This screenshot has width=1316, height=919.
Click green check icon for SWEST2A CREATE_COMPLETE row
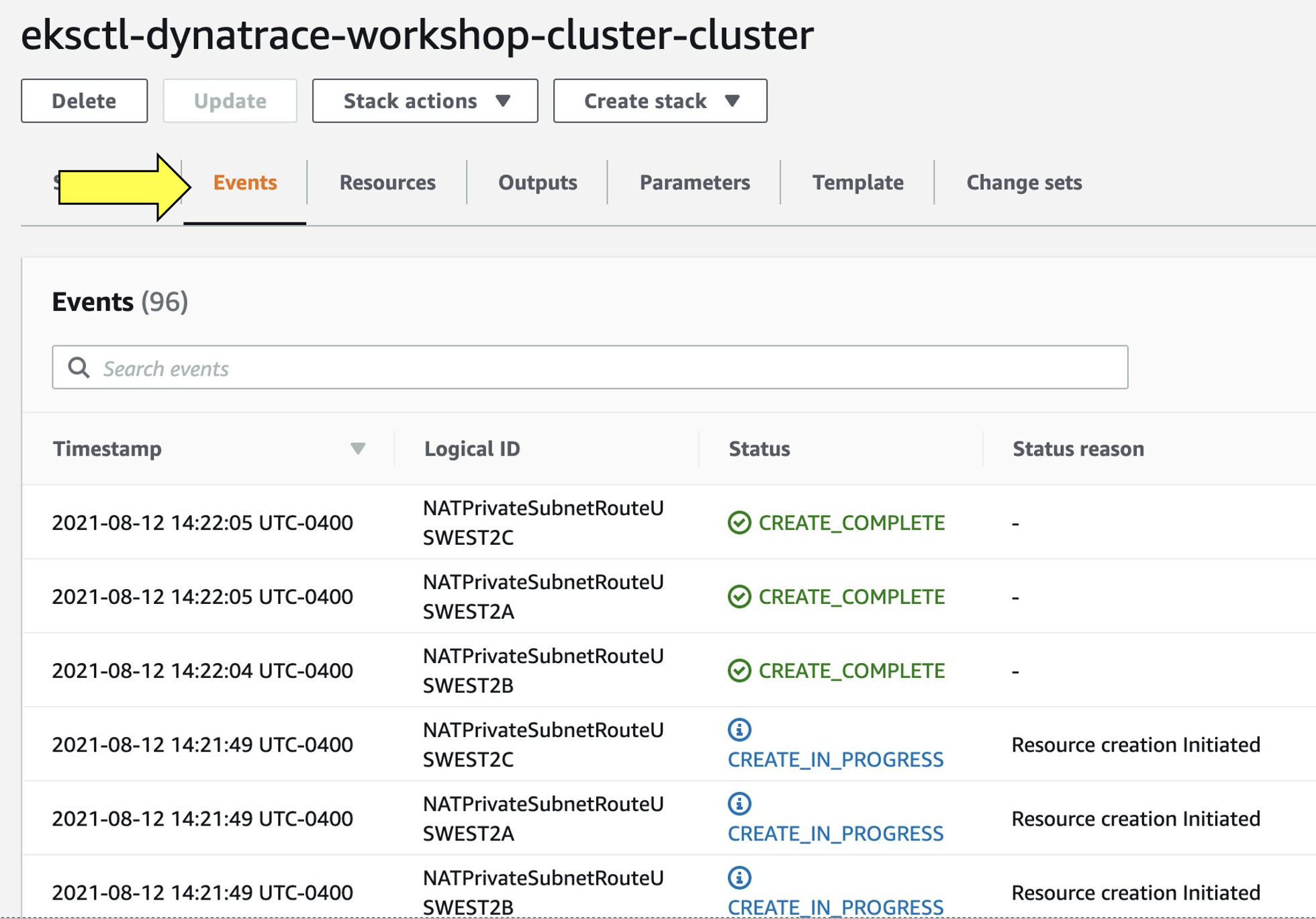coord(739,597)
